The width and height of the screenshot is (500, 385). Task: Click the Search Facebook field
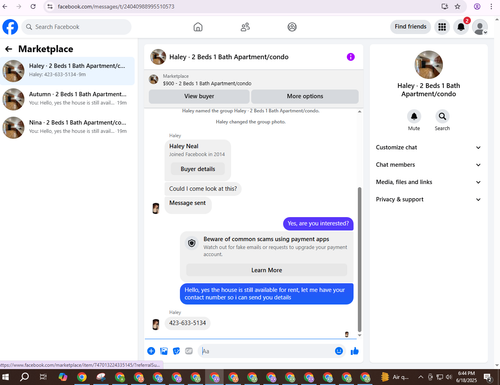[77, 27]
